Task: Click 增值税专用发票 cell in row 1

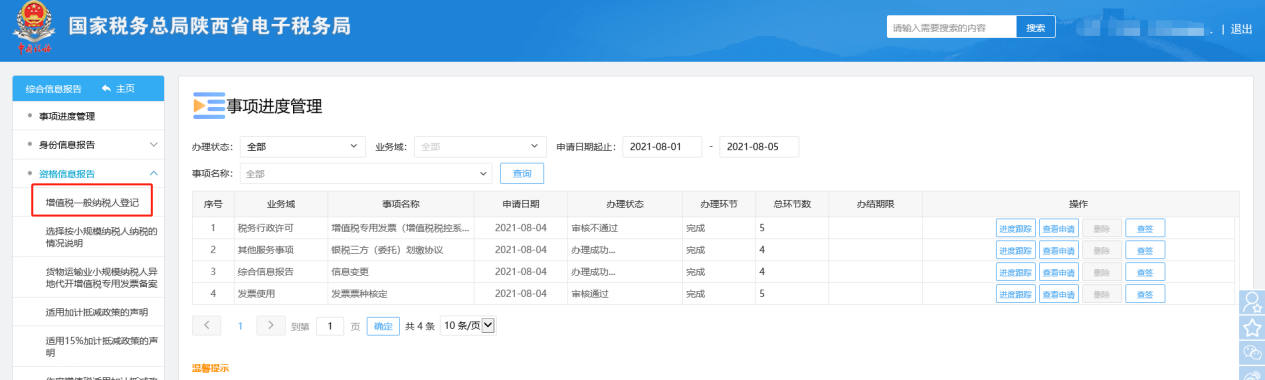Action: click(x=401, y=228)
